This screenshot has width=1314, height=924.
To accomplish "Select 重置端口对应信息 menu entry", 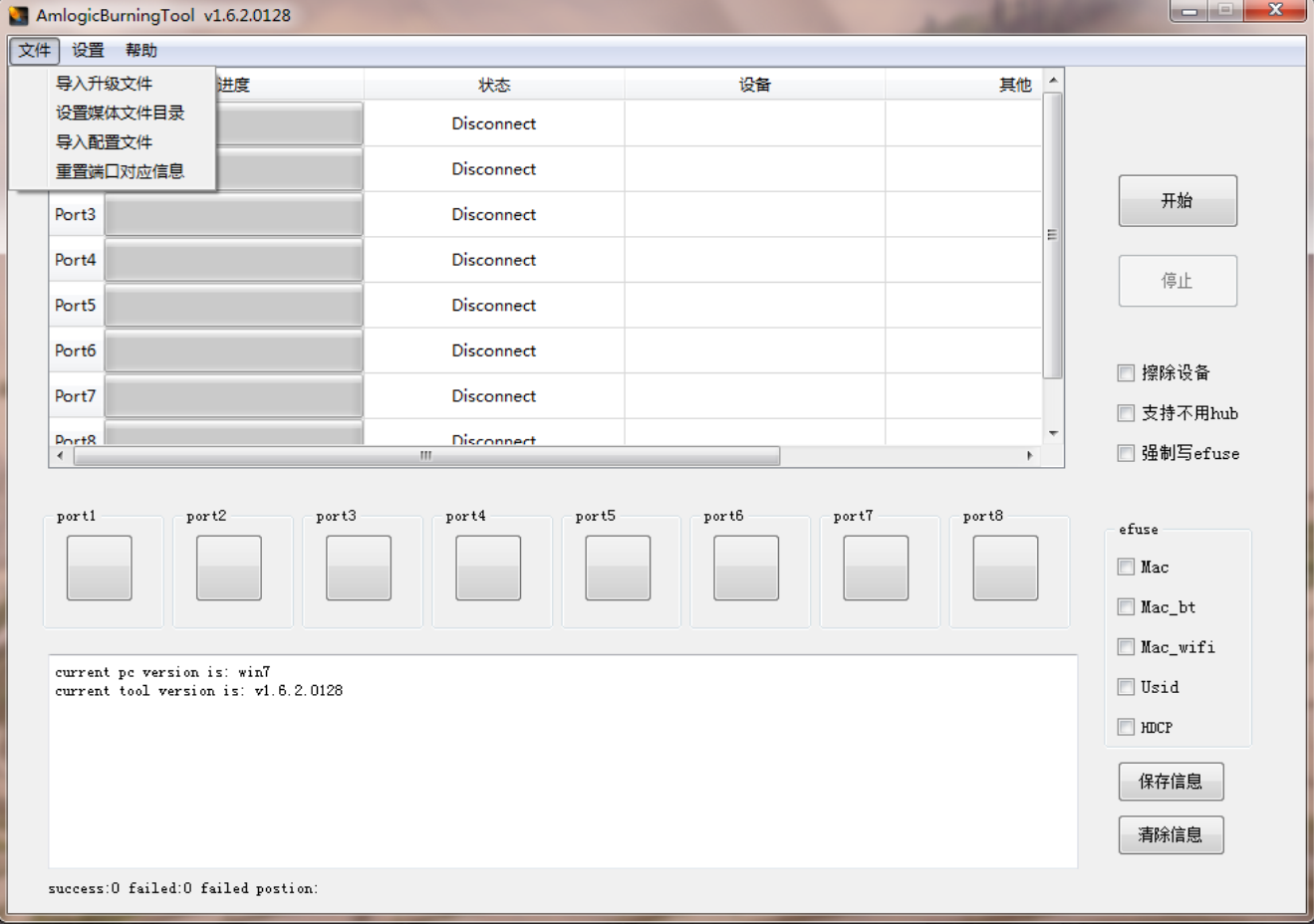I will click(x=113, y=171).
